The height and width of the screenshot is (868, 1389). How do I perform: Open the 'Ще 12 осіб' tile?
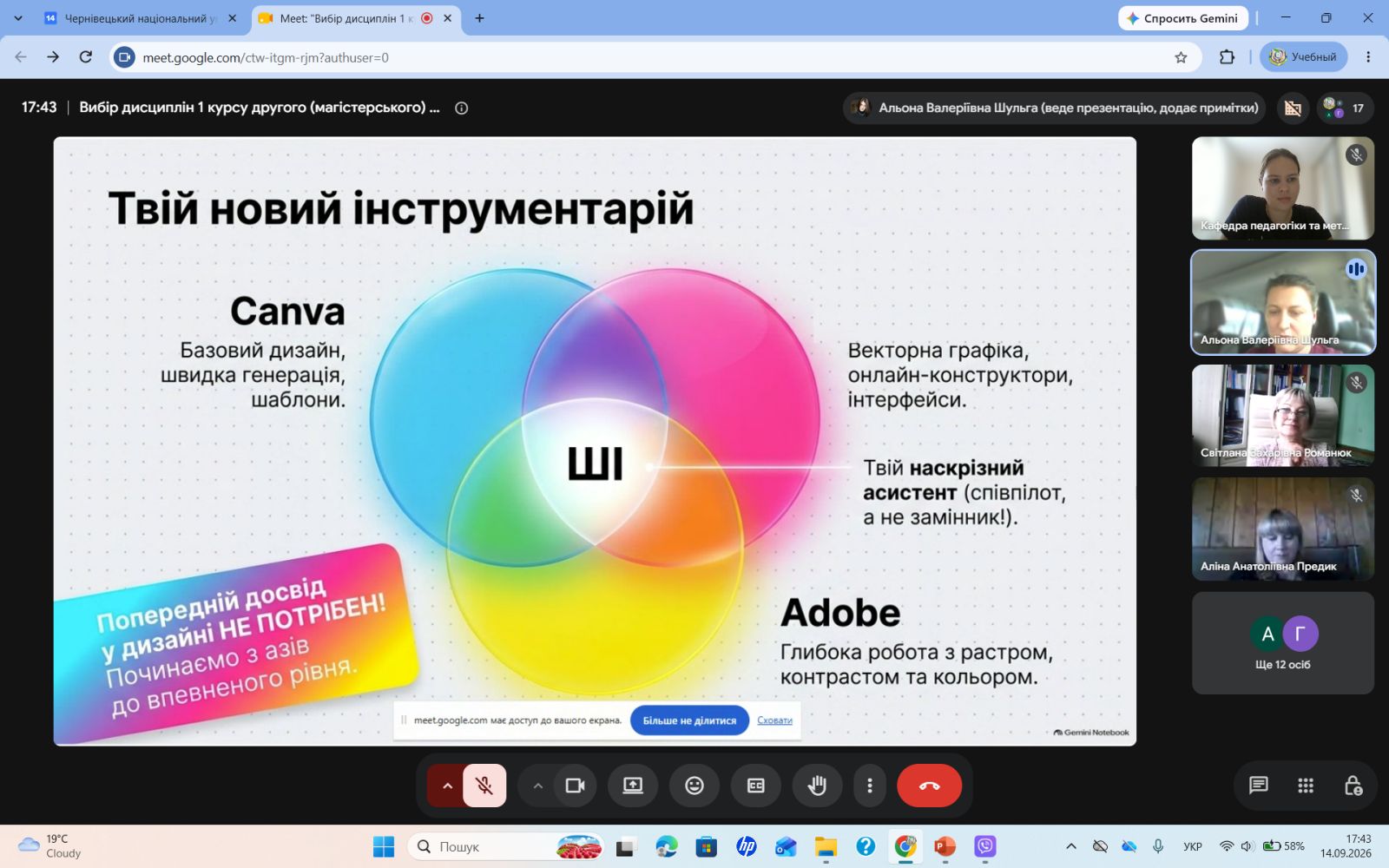tap(1283, 643)
